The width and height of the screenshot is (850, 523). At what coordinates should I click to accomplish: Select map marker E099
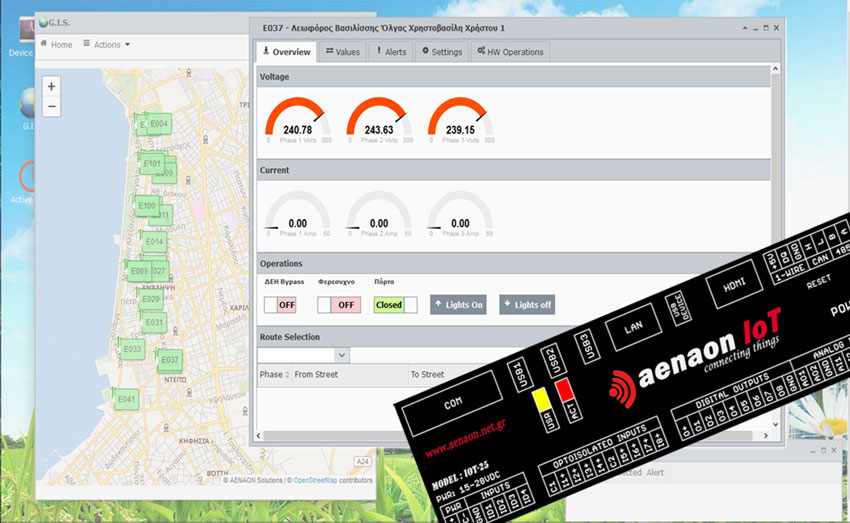click(x=139, y=271)
